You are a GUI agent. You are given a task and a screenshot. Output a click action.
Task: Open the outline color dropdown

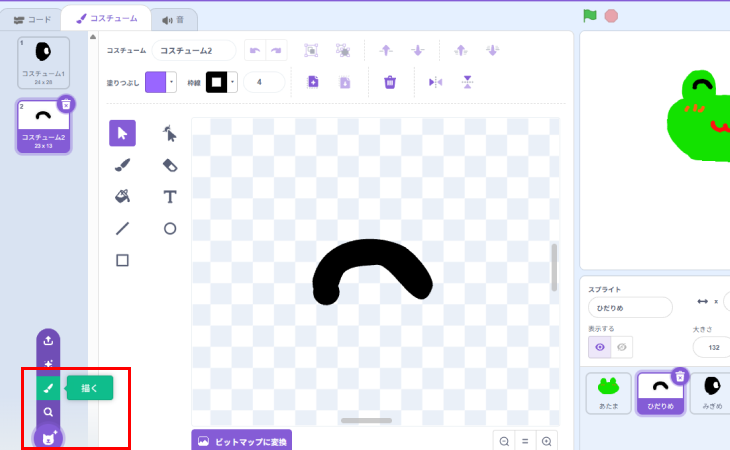(x=233, y=82)
